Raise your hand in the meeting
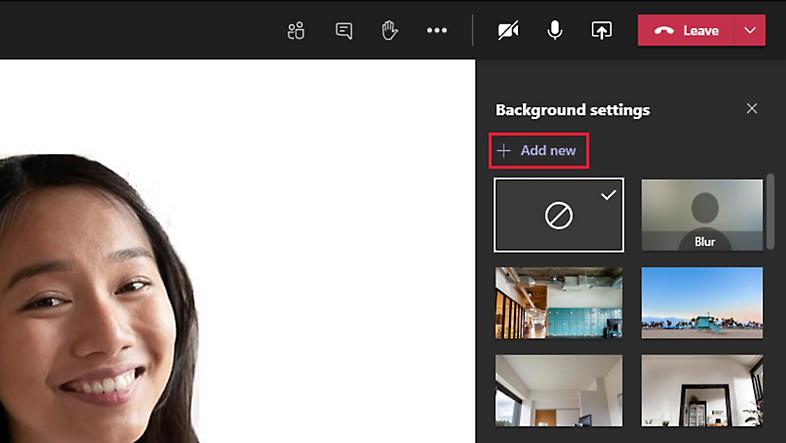 coord(390,30)
